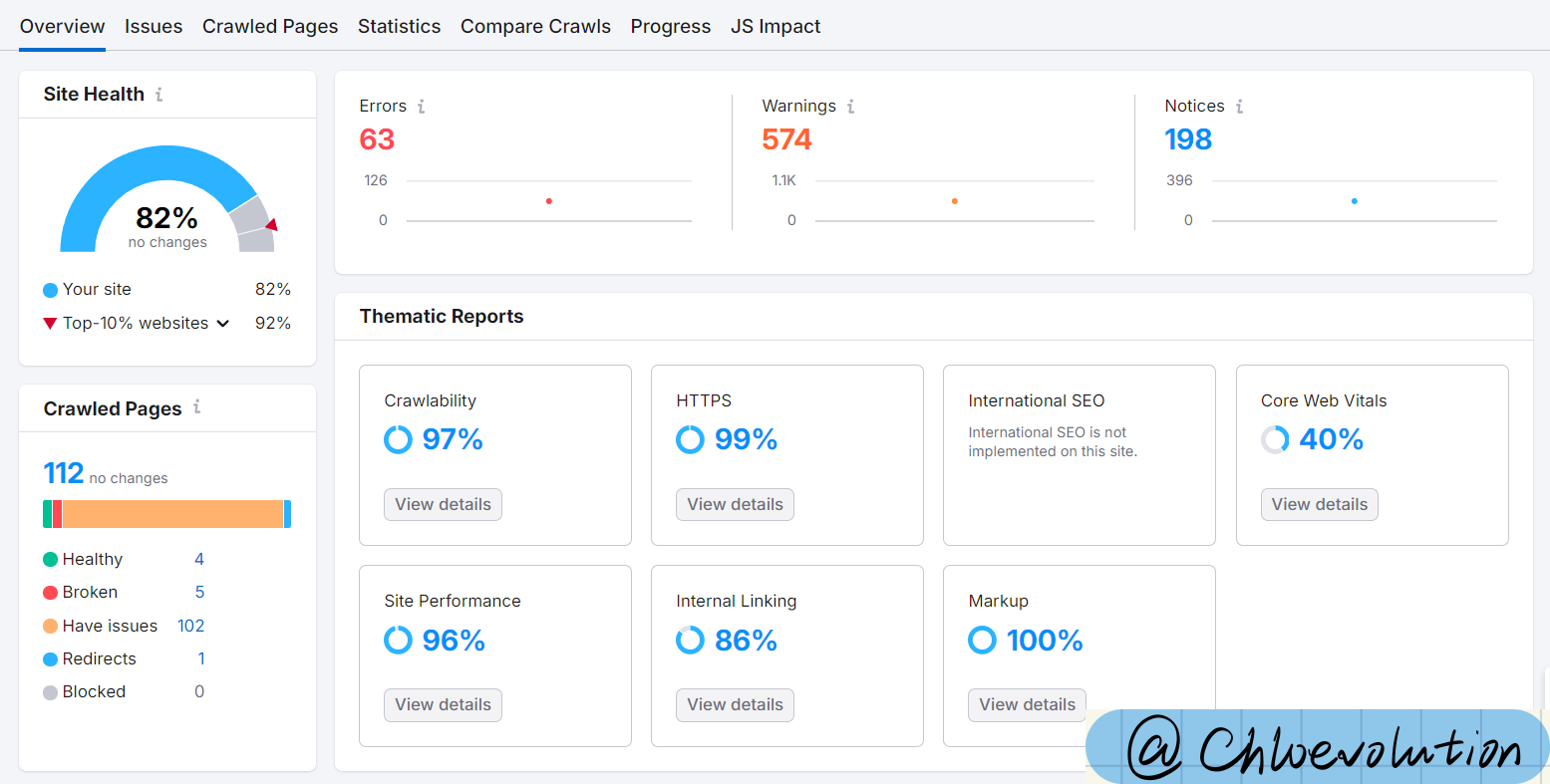Click the 5 Broken pages count
This screenshot has height=784, width=1550.
pyautogui.click(x=199, y=592)
